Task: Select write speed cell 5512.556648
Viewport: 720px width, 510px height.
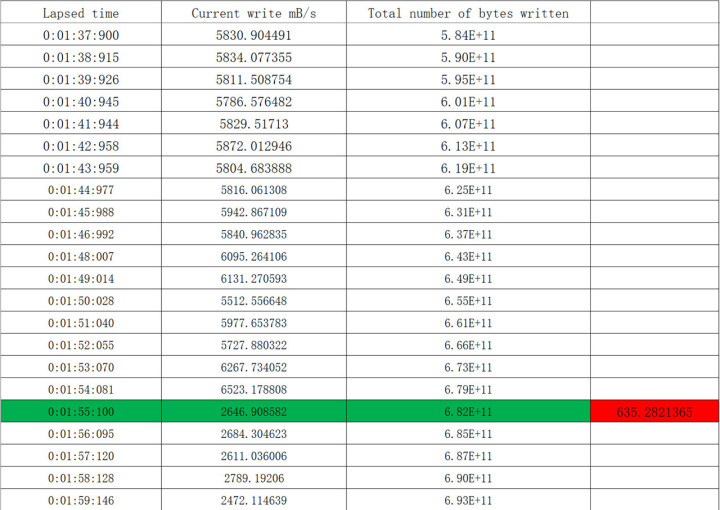Action: pos(254,300)
